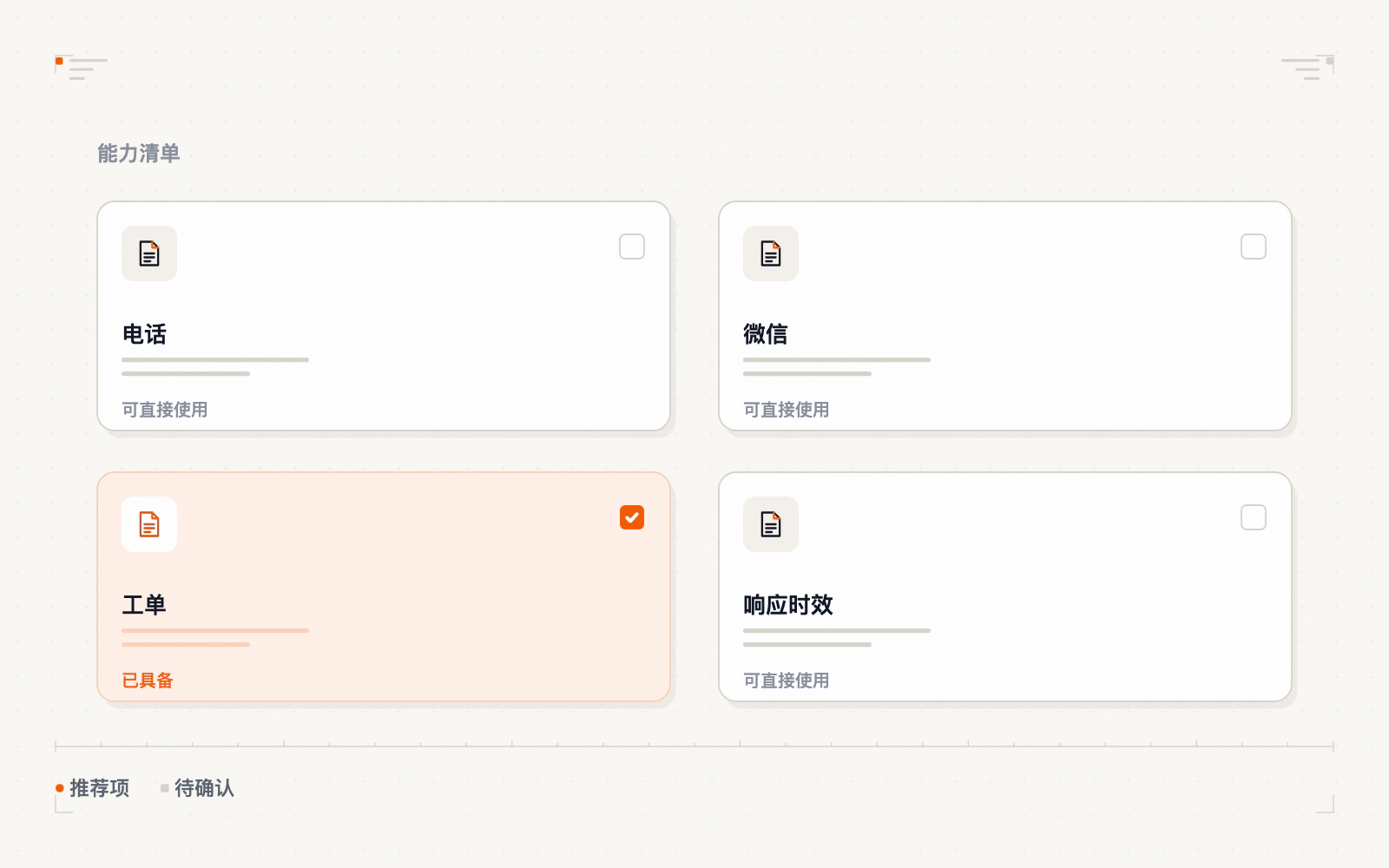Click the document icon on 响应时效 card
The width and height of the screenshot is (1389, 868).
tap(771, 524)
